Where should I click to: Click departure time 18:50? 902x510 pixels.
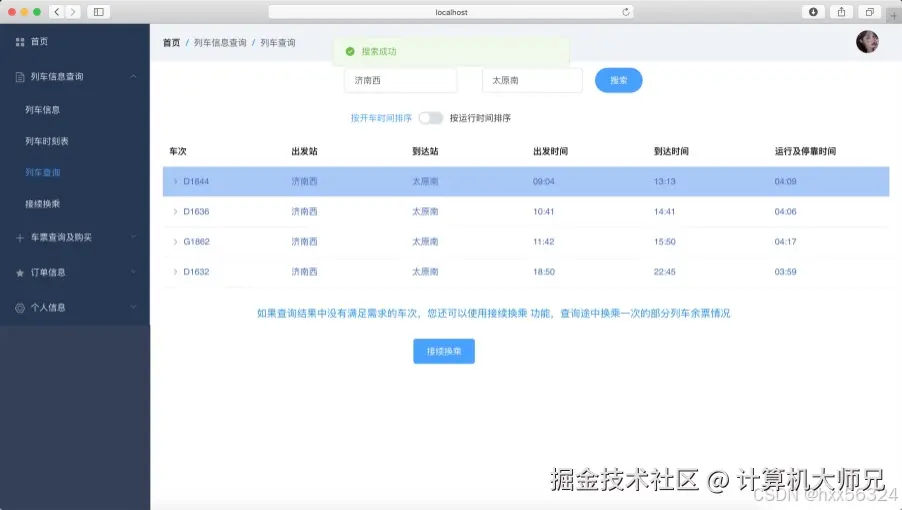pyautogui.click(x=544, y=272)
